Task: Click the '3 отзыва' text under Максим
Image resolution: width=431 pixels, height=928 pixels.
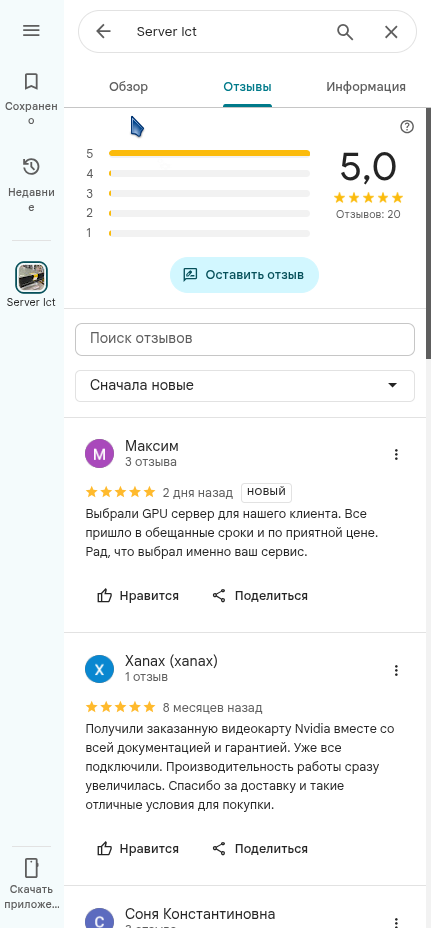Action: tap(150, 462)
